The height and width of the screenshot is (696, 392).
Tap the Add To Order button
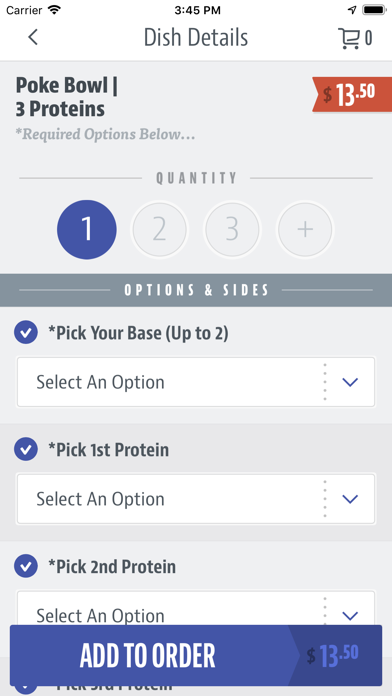point(196,655)
